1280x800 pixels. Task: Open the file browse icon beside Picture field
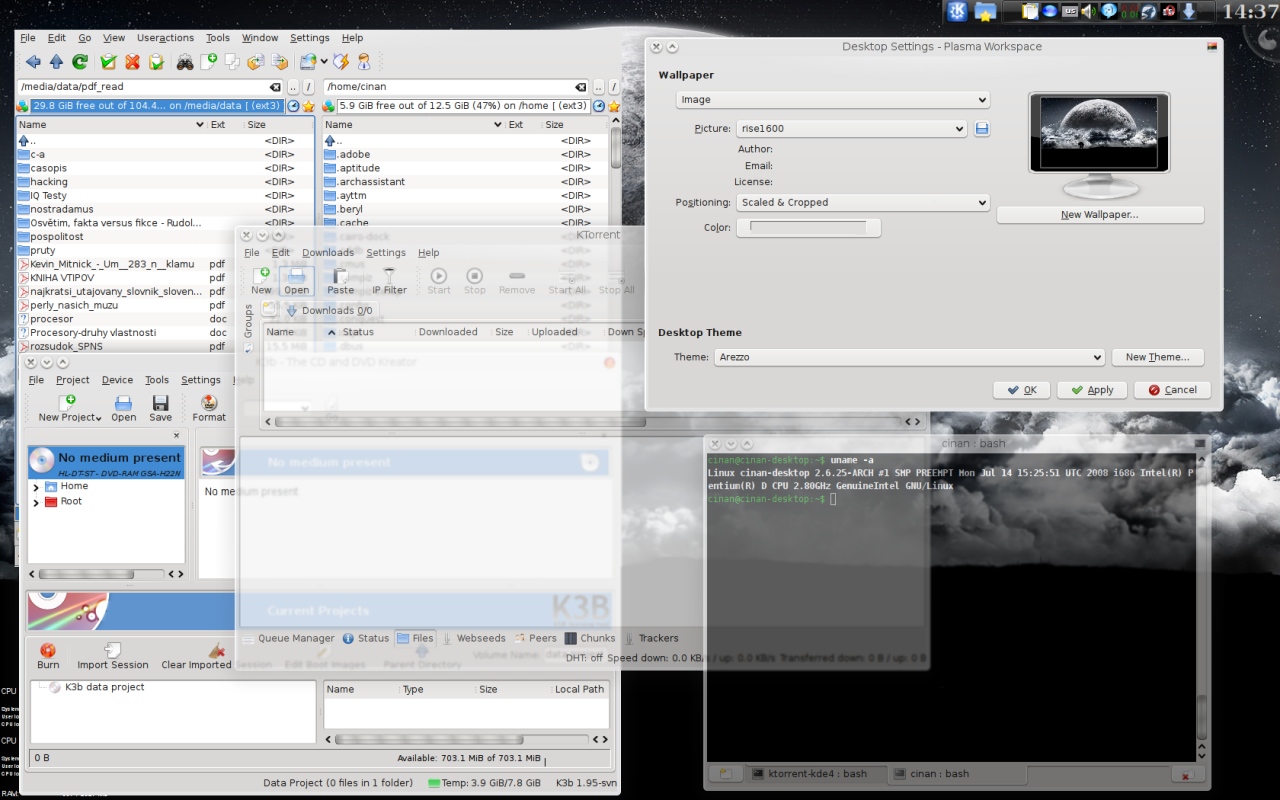point(982,129)
